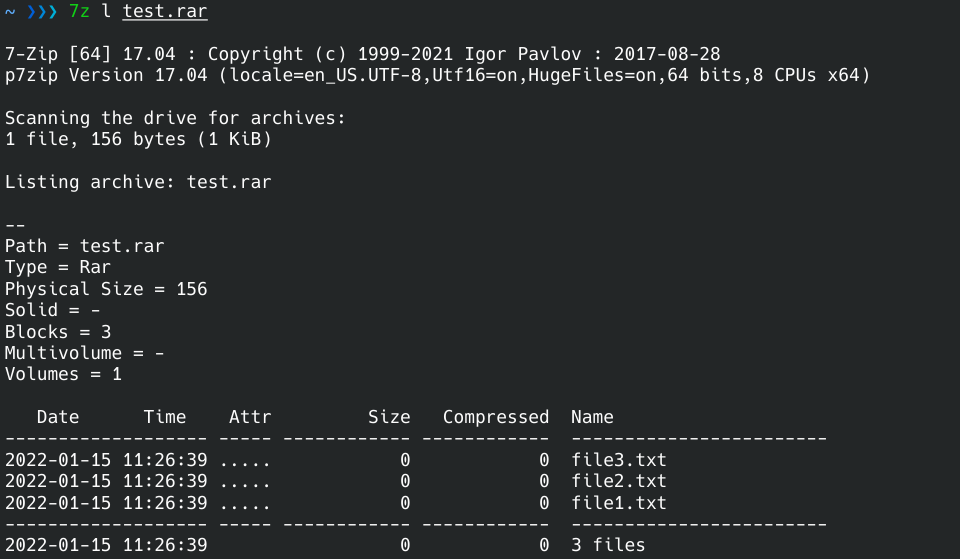Select file1.txt in the listing

(618, 502)
